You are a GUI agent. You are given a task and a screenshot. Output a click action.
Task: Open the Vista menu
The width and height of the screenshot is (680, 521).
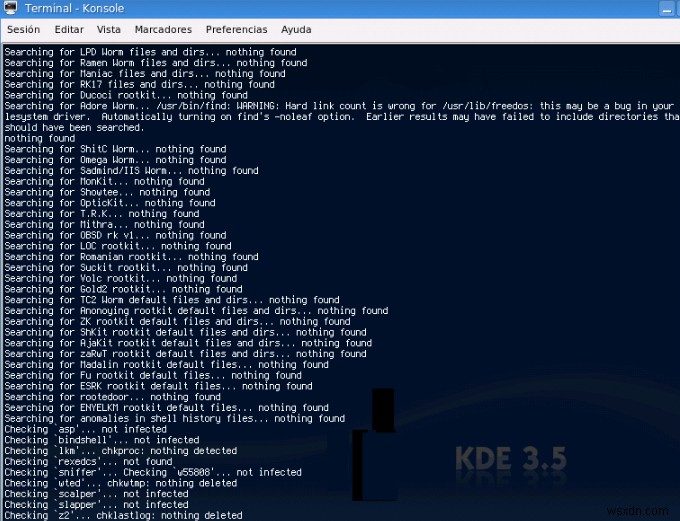[x=108, y=29]
